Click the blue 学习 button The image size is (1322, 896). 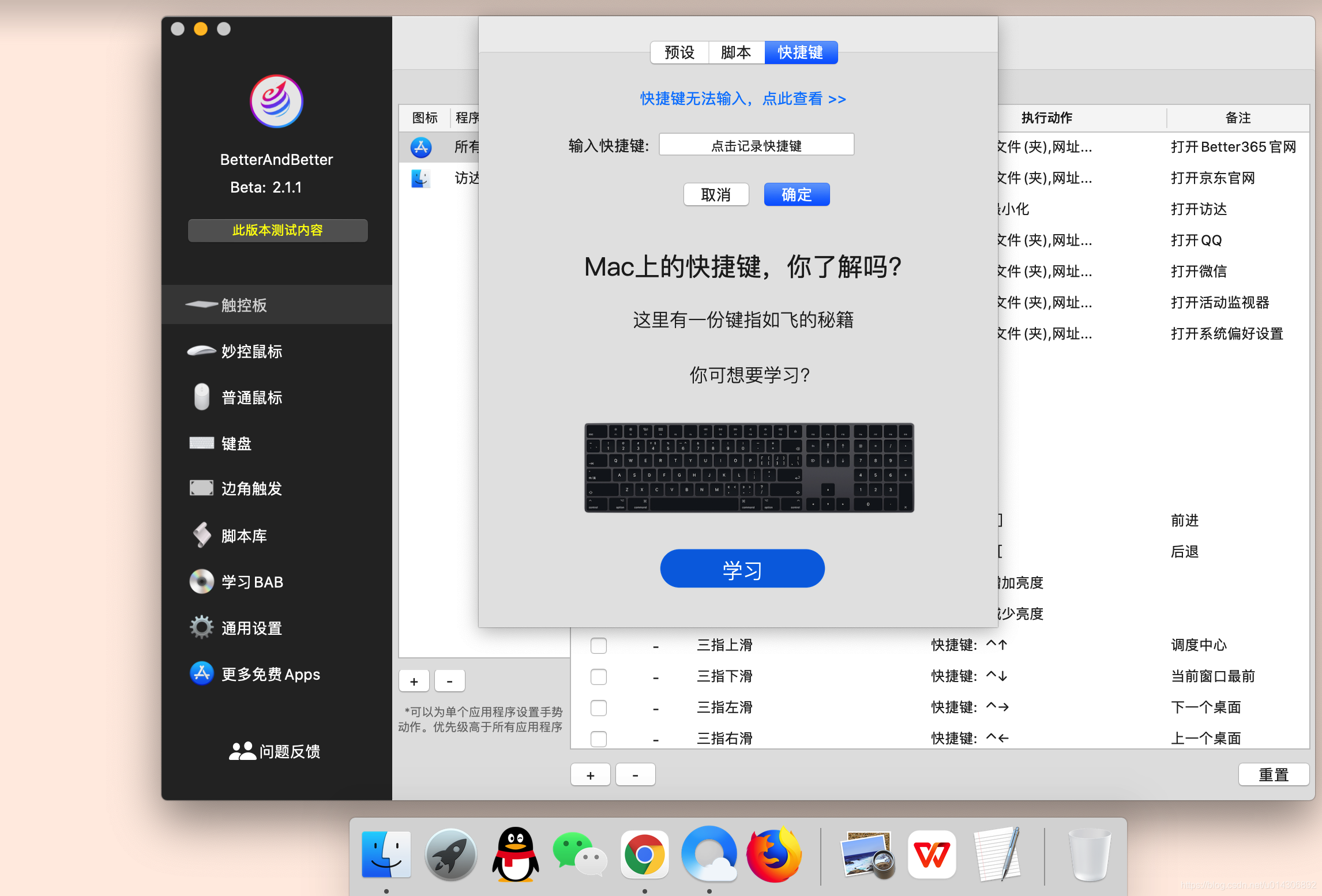click(742, 569)
